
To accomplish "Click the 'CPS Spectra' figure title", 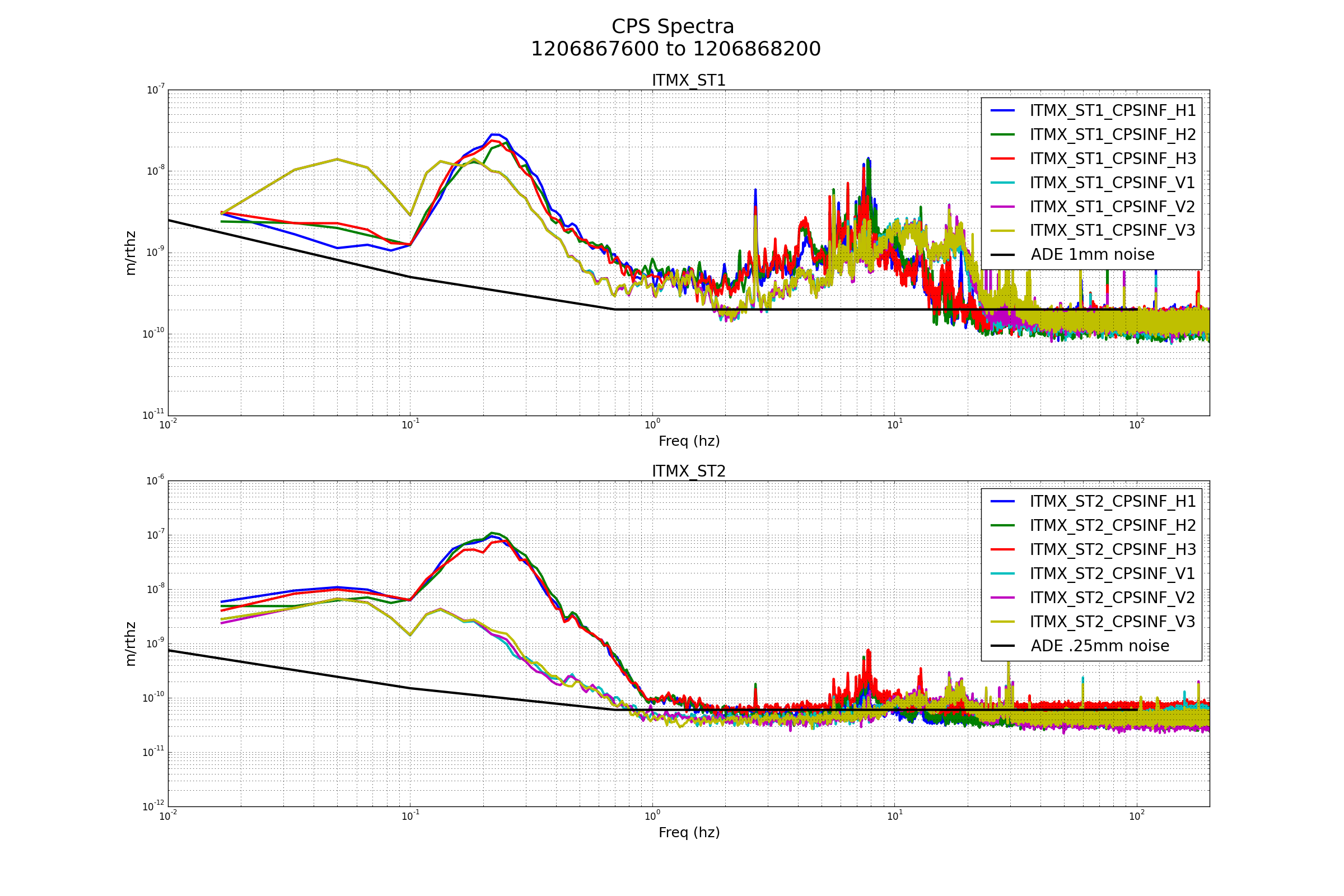I will pos(673,27).
